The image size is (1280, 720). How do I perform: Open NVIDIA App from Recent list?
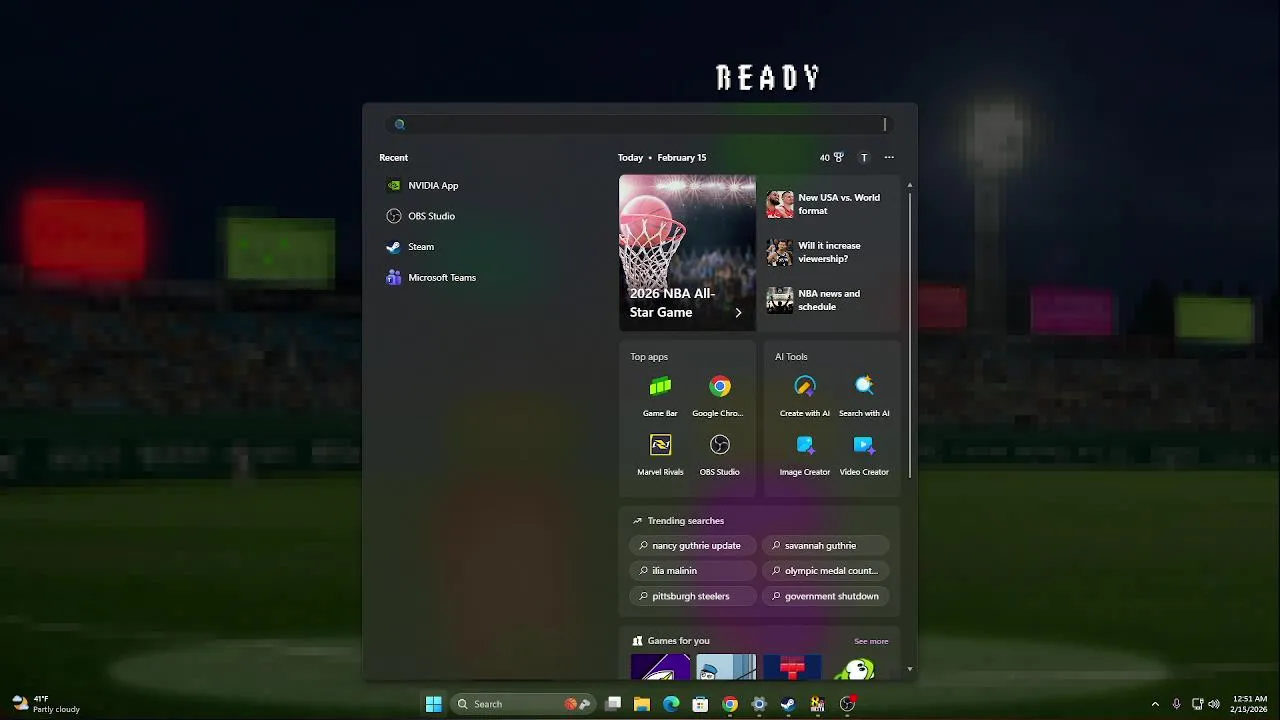pos(422,185)
